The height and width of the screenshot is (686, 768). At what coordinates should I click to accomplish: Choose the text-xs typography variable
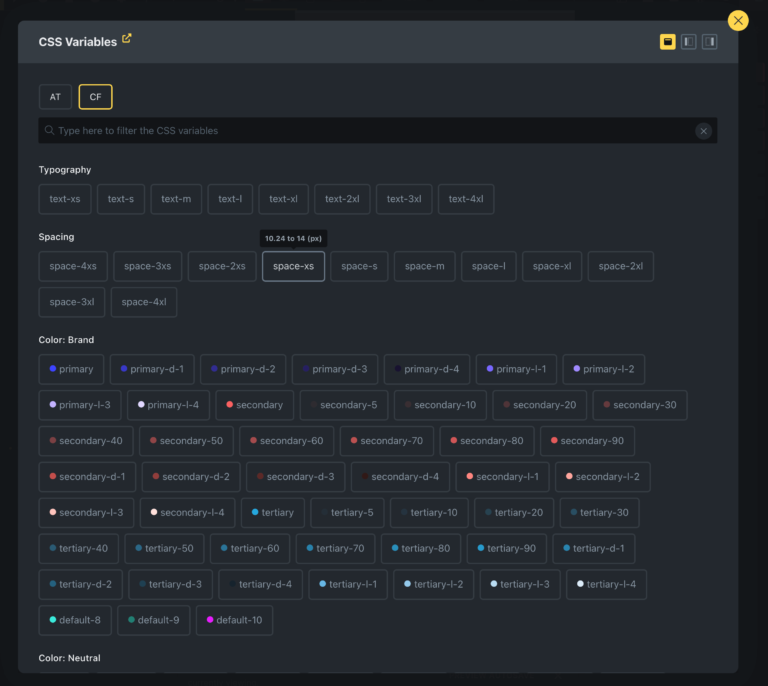[65, 199]
